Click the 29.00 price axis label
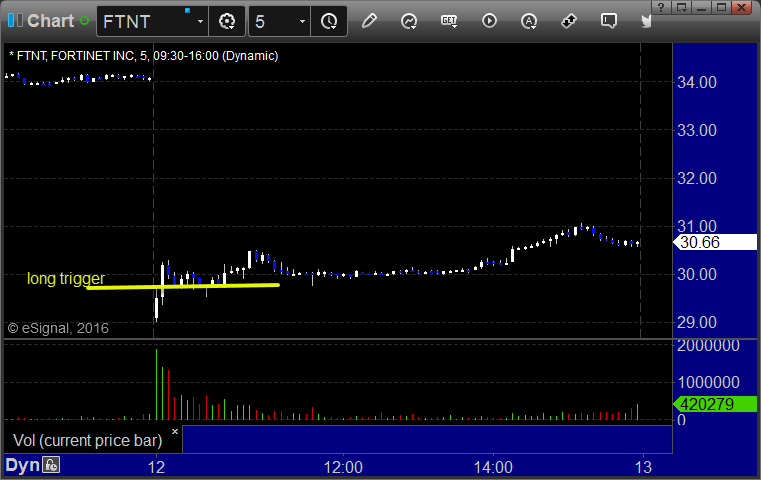 coord(697,322)
